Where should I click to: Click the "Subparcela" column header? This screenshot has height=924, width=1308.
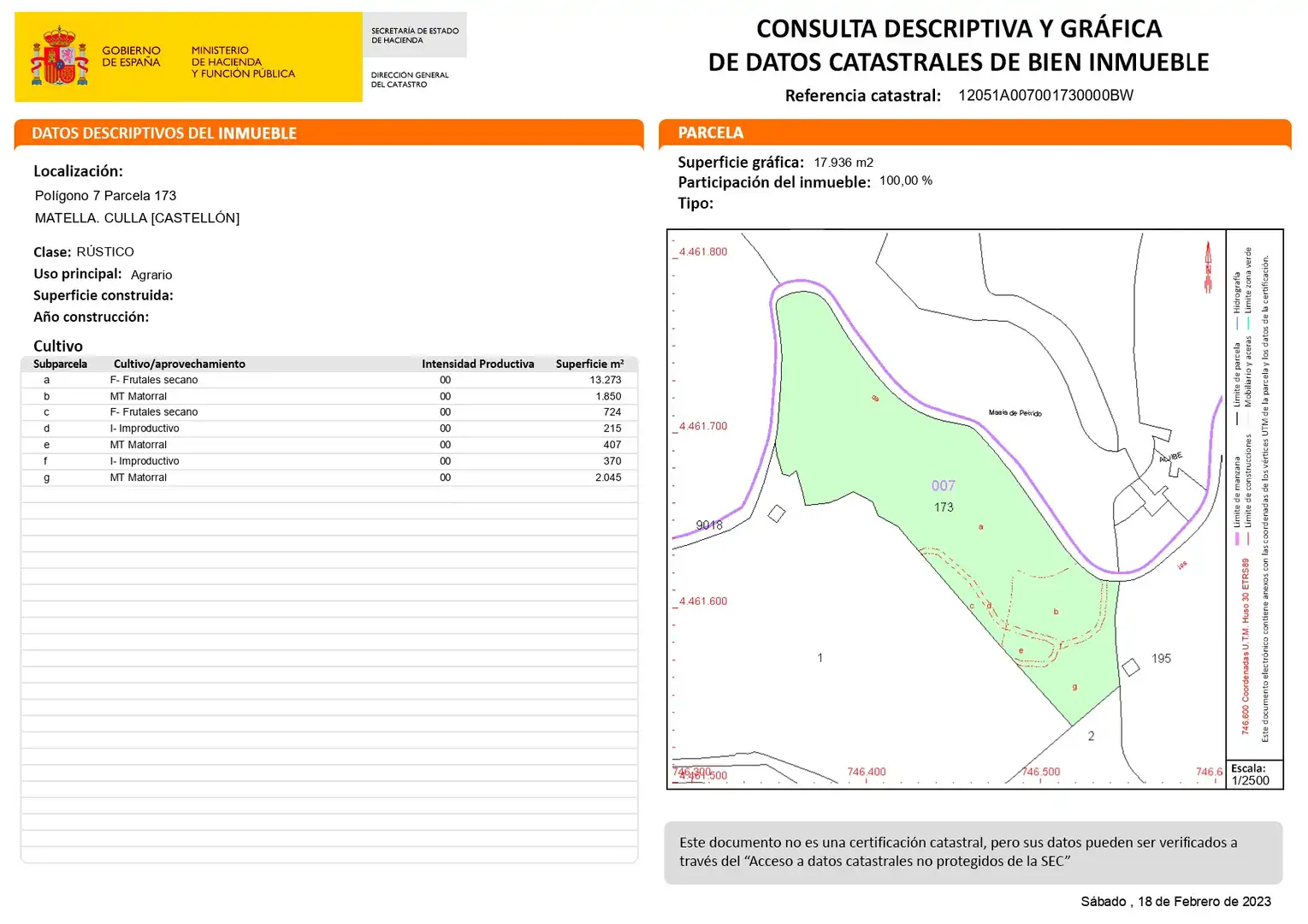pos(60,364)
